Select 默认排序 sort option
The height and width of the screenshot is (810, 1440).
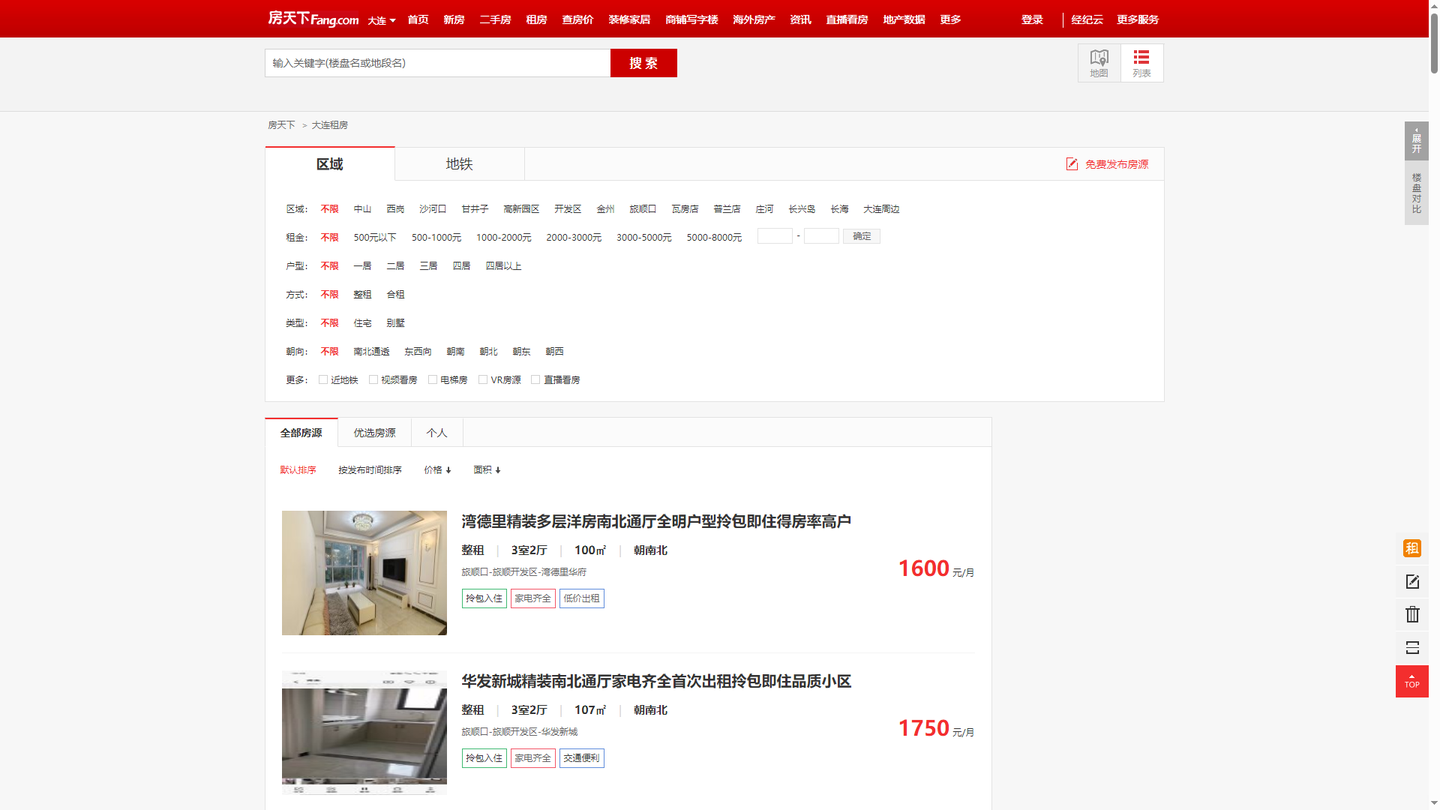click(298, 470)
